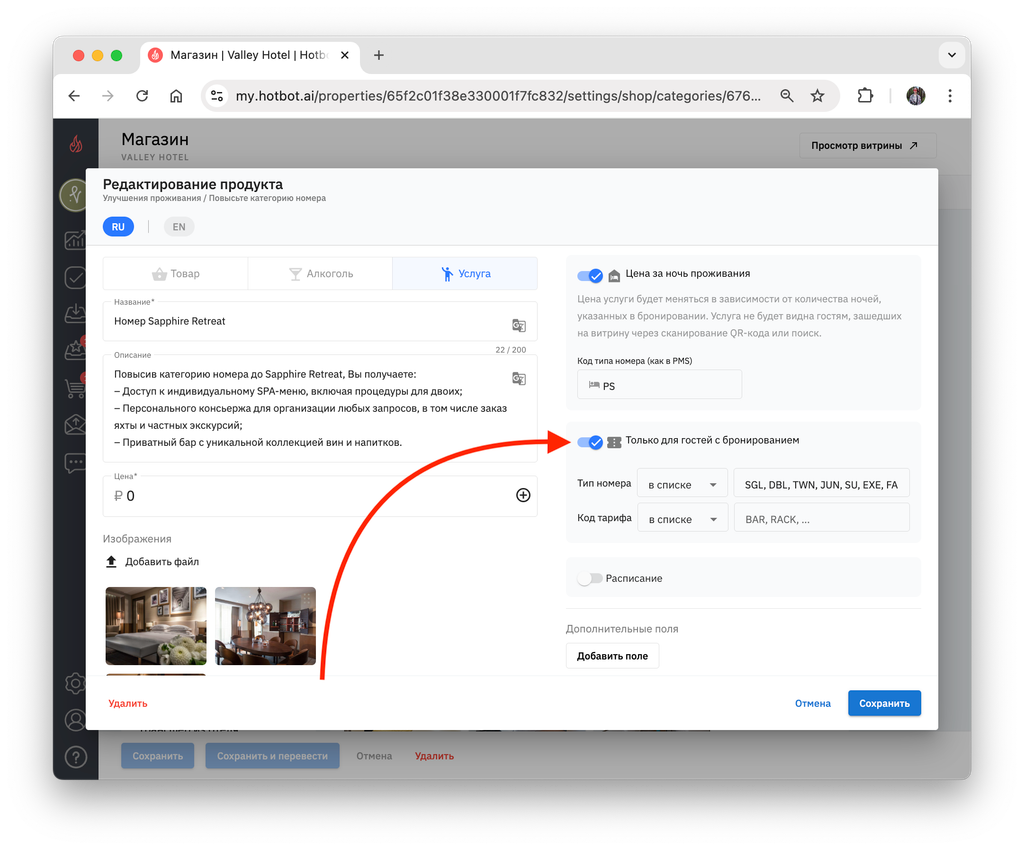Click Отмена in the product dialog

pos(812,703)
